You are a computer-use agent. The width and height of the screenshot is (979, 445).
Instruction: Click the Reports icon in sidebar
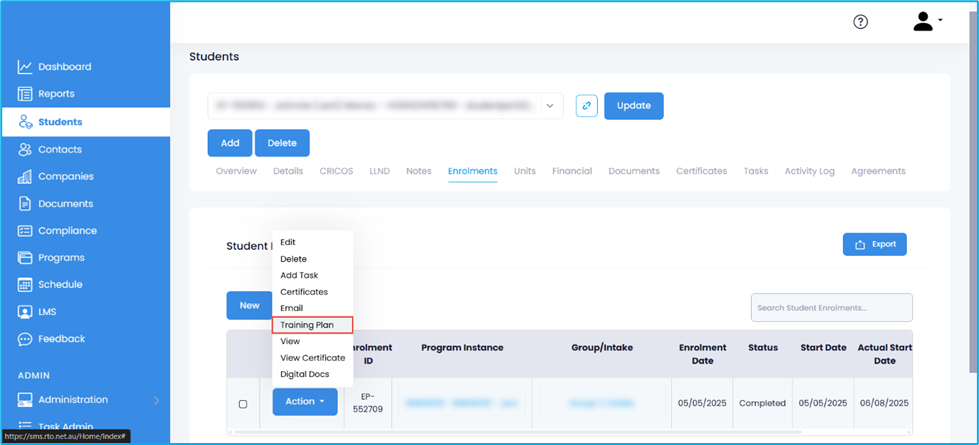pyautogui.click(x=25, y=94)
